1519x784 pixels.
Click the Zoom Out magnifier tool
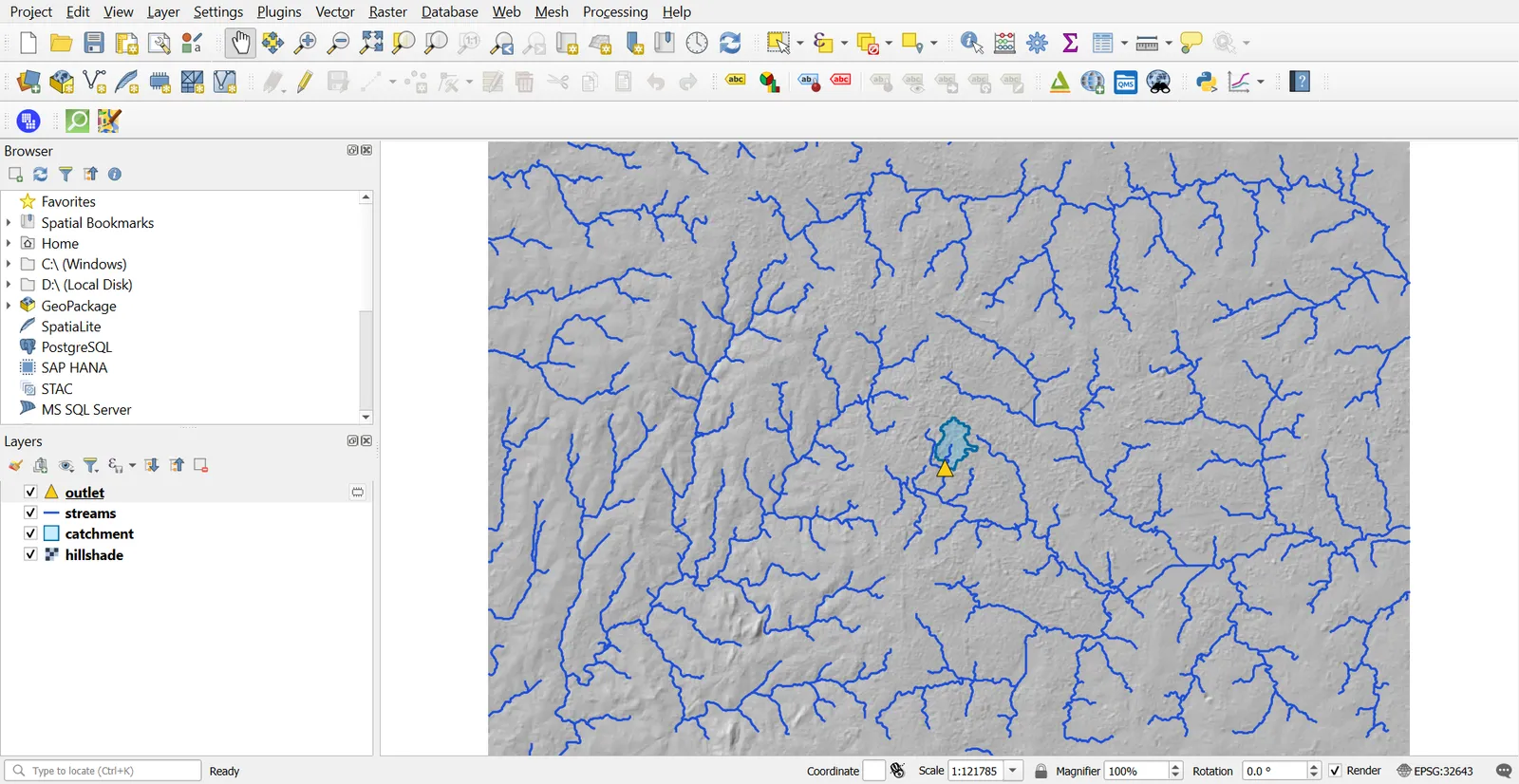[x=338, y=43]
